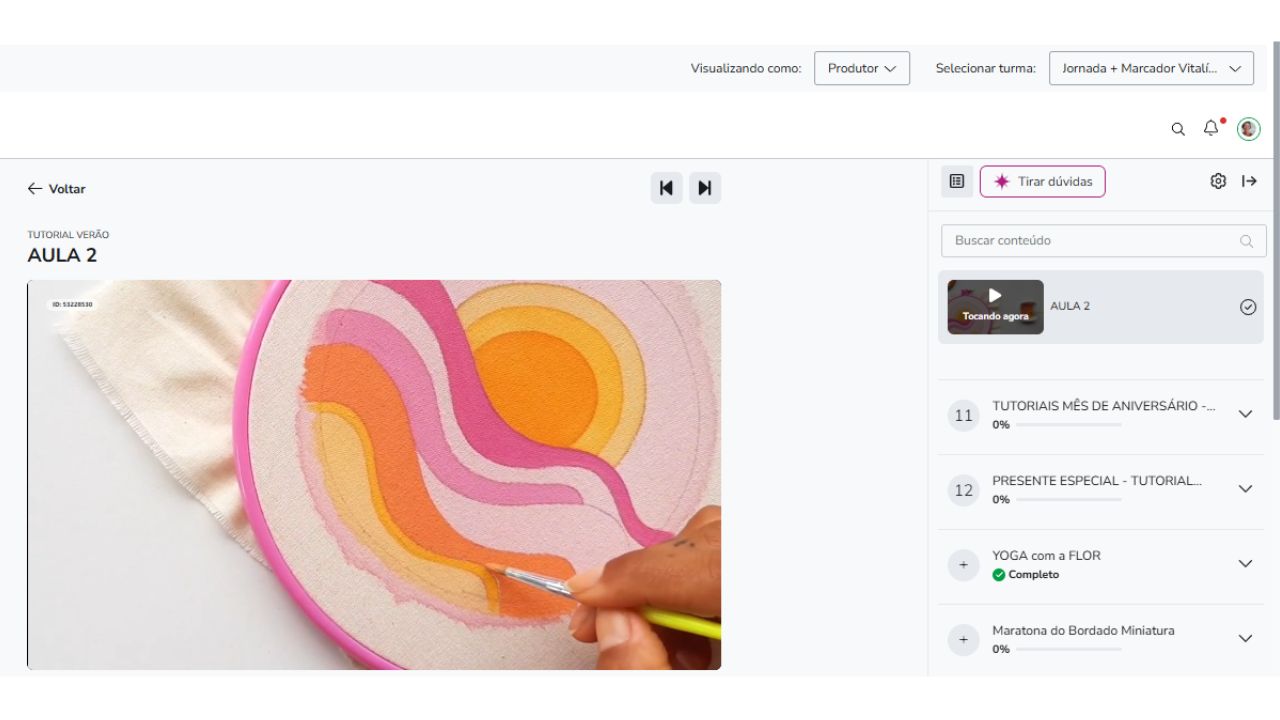Screen dimensions: 1280x720
Task: Expand TUTORIAIS MÊS DE ANIVERSÁRIO module
Action: (x=1245, y=414)
